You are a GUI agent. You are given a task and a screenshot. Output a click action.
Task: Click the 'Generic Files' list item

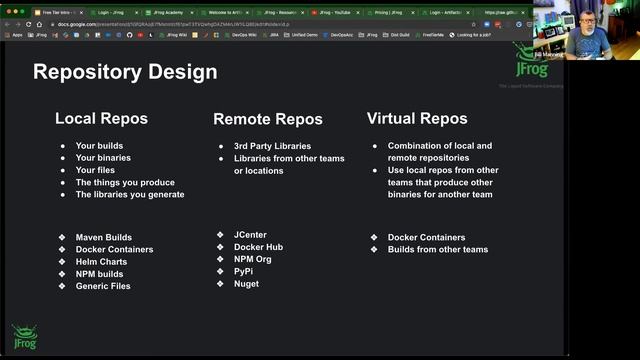103,286
